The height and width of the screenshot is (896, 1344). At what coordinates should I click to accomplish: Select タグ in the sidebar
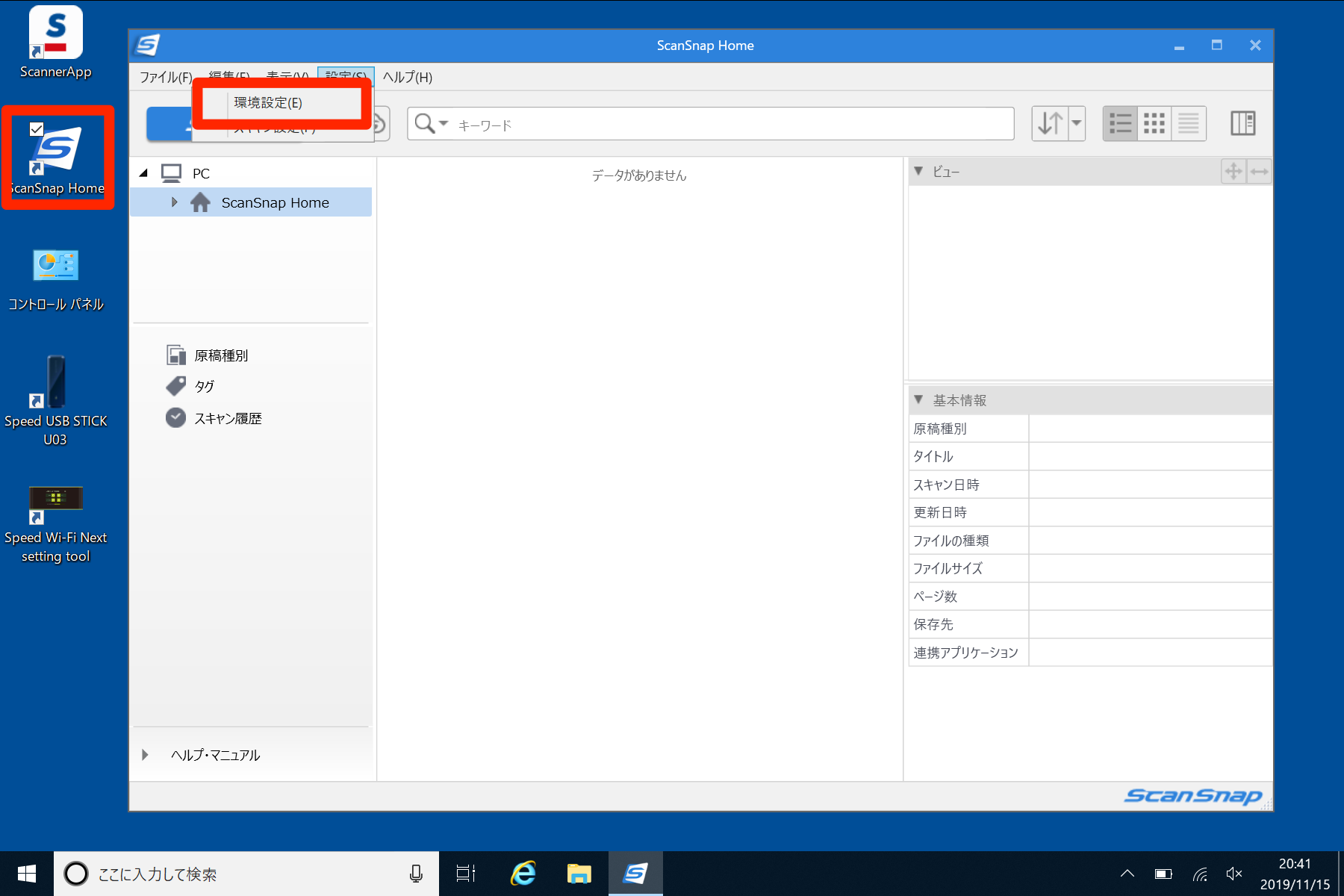click(x=204, y=387)
